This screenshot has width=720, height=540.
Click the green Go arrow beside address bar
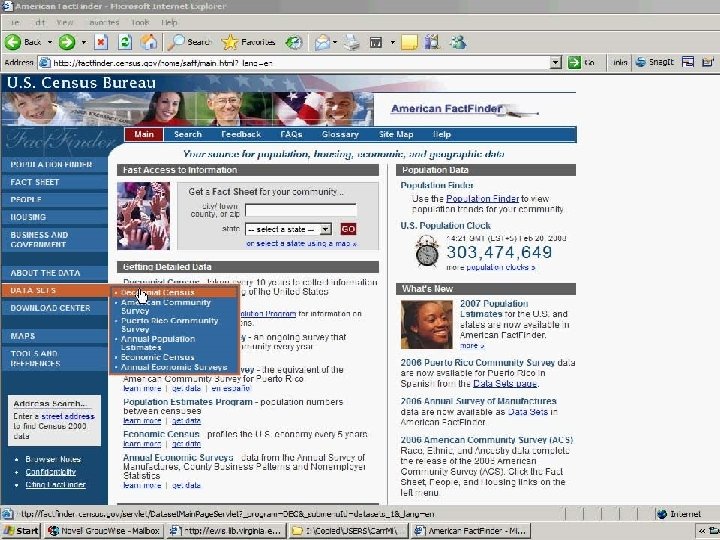pyautogui.click(x=574, y=62)
